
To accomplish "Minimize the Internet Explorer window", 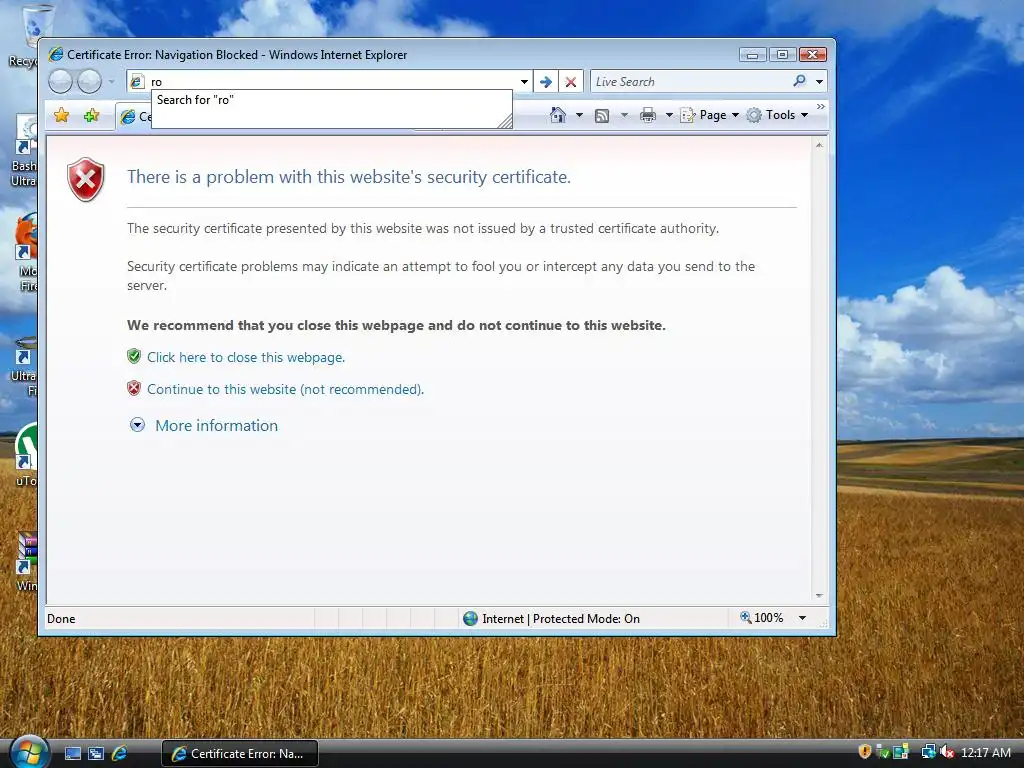I will (x=752, y=55).
